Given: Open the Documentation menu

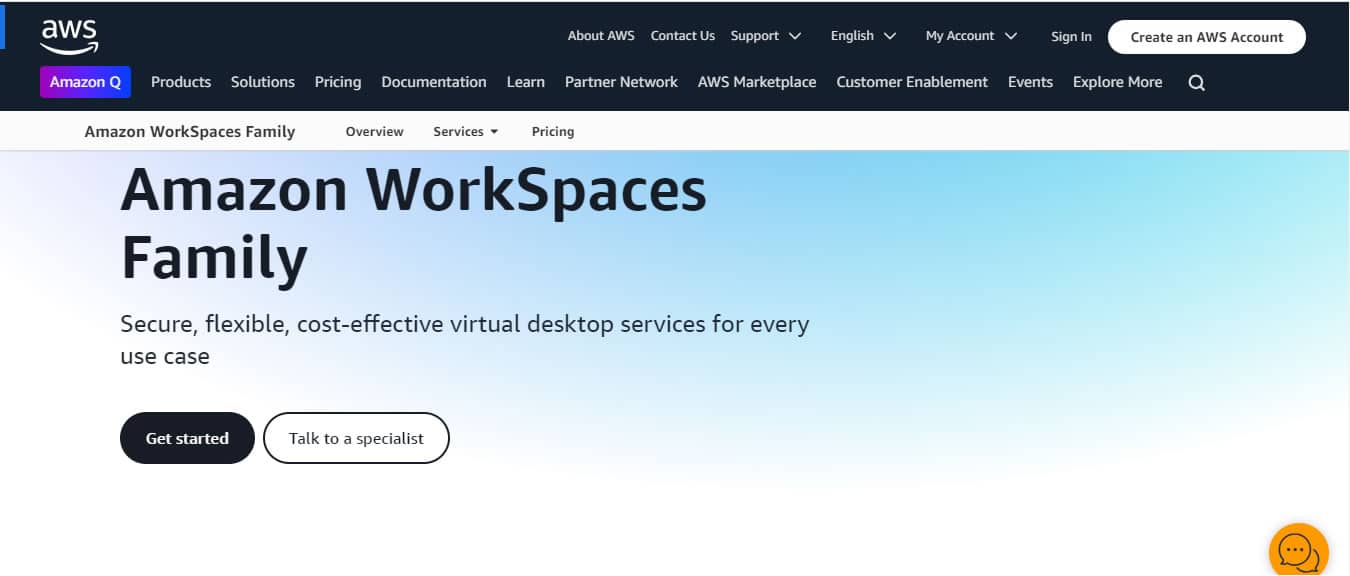Looking at the screenshot, I should point(434,82).
